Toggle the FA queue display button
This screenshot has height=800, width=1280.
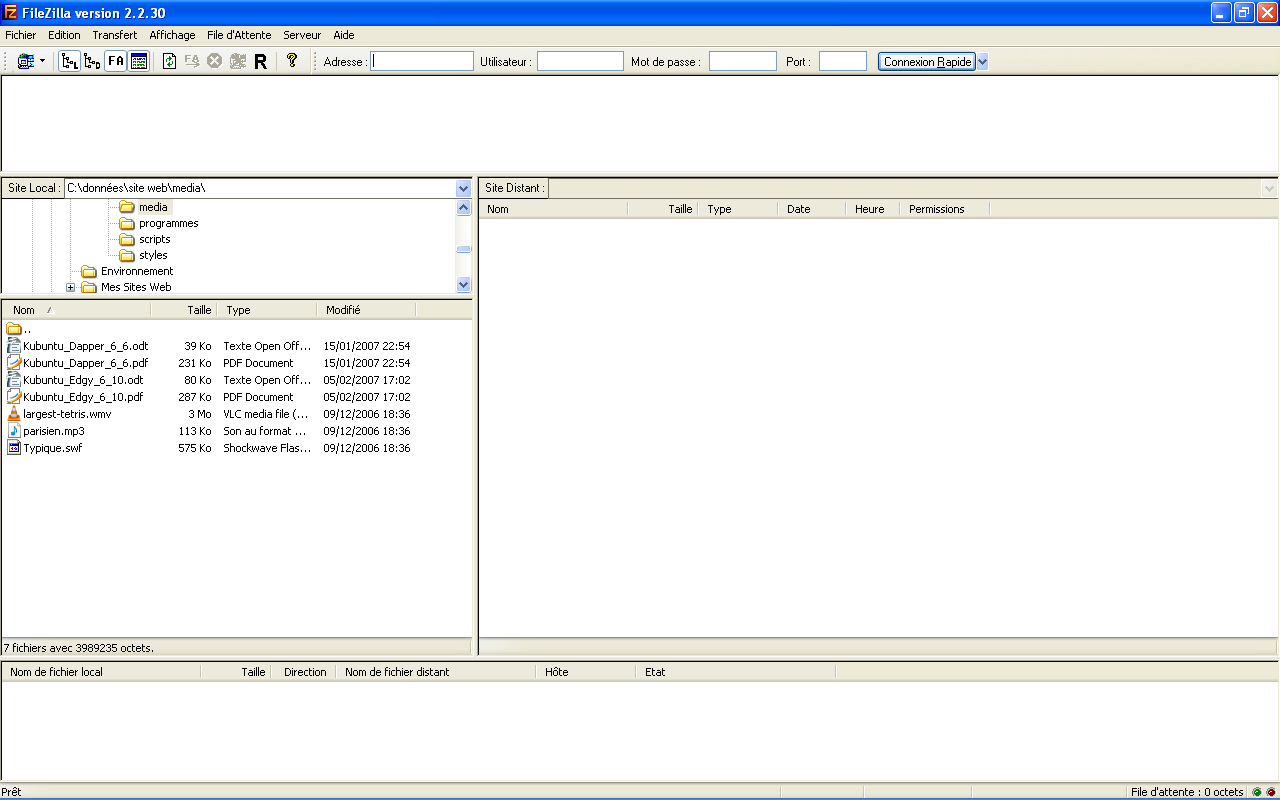116,61
